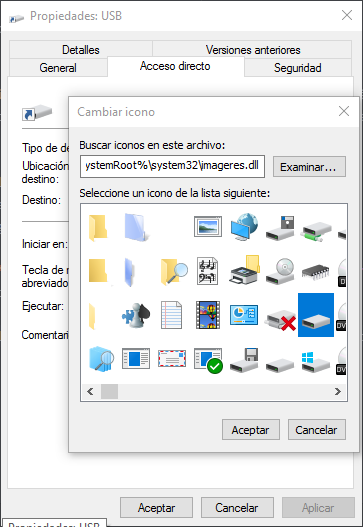Click Cancelar in the Propiedades window
The height and width of the screenshot is (527, 363).
click(x=237, y=508)
